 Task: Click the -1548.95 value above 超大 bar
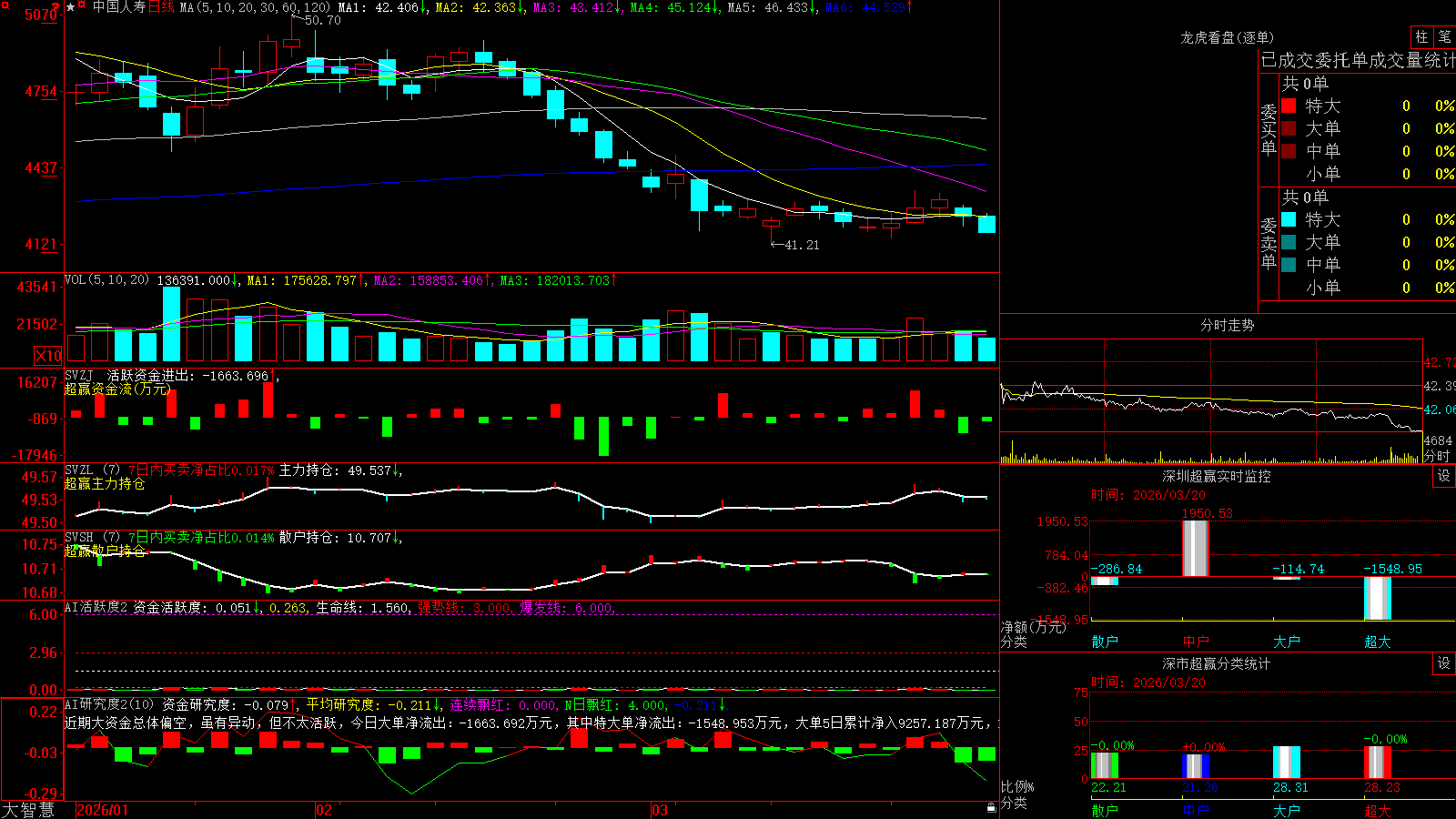1392,569
